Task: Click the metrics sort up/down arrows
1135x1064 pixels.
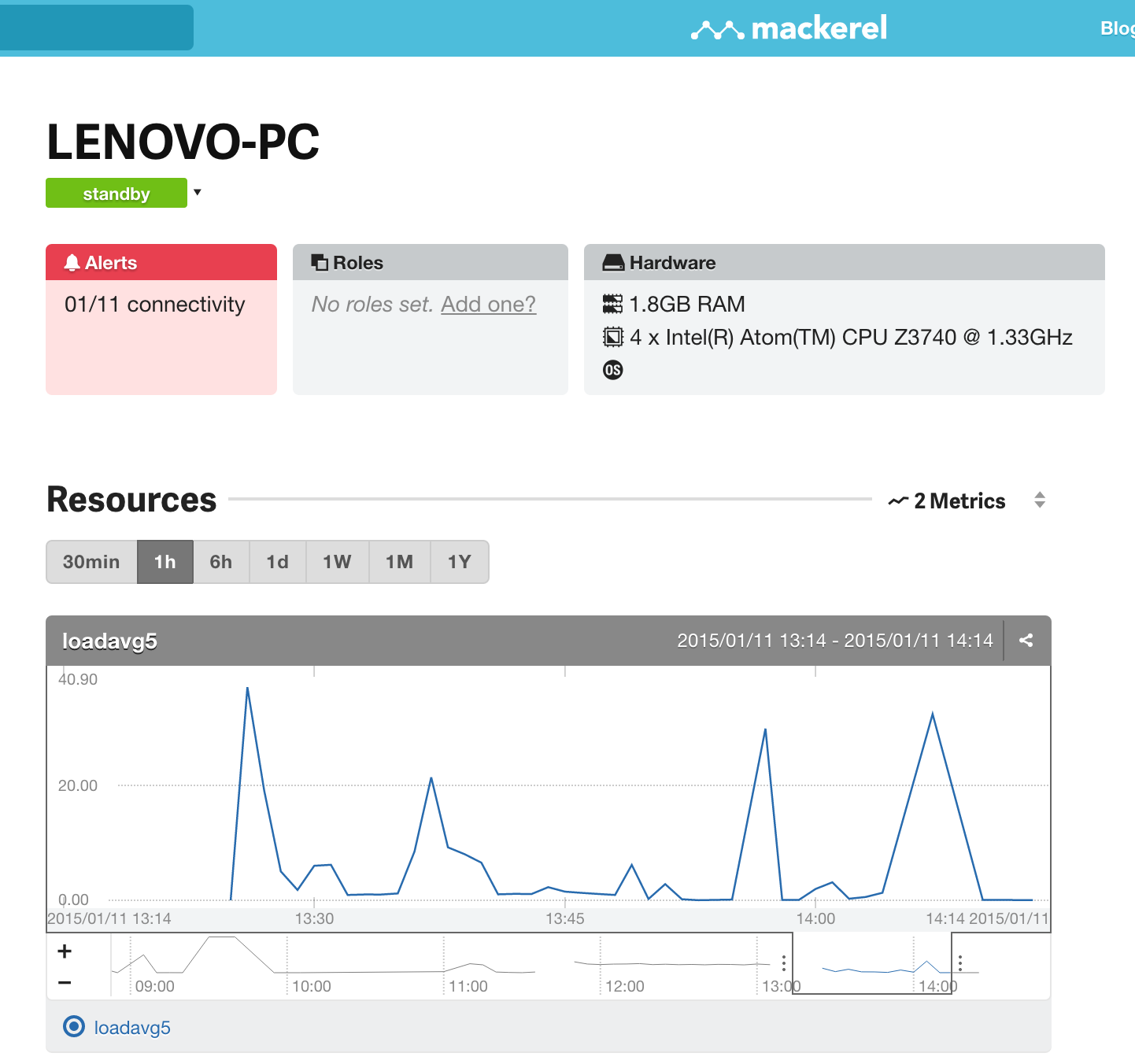Action: [x=1040, y=500]
